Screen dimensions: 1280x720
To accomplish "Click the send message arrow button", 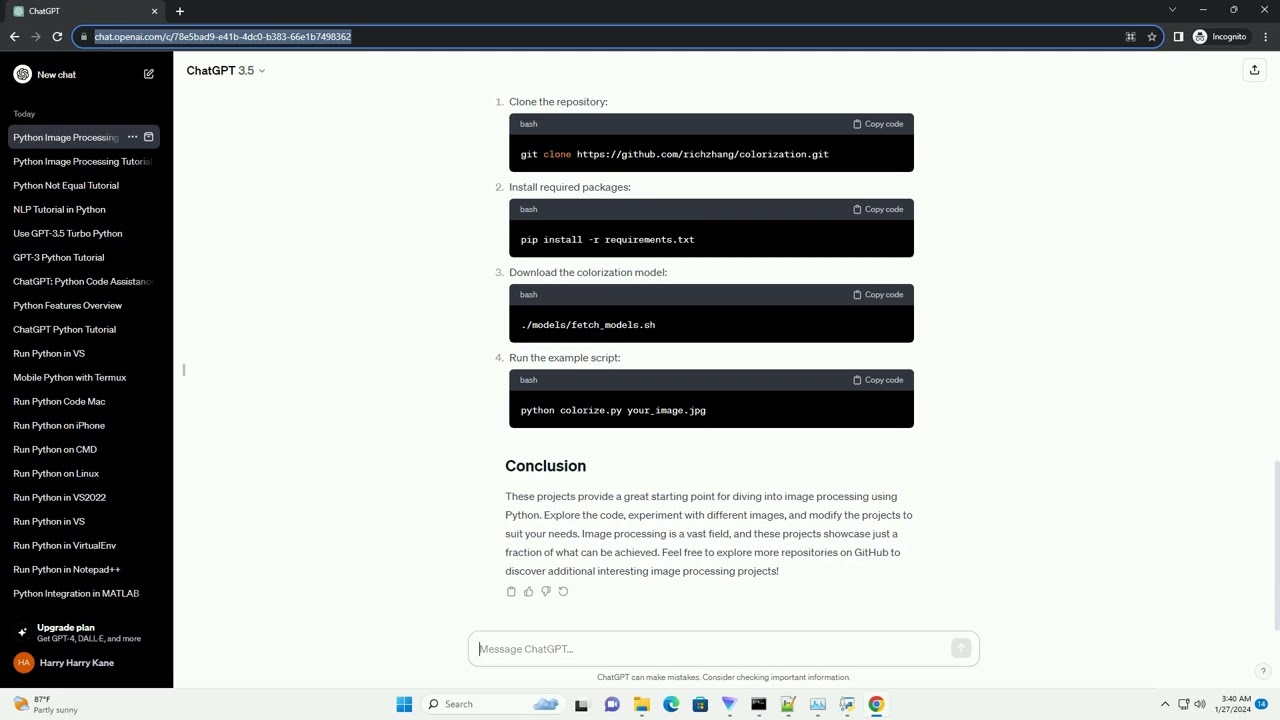I will pyautogui.click(x=961, y=649).
